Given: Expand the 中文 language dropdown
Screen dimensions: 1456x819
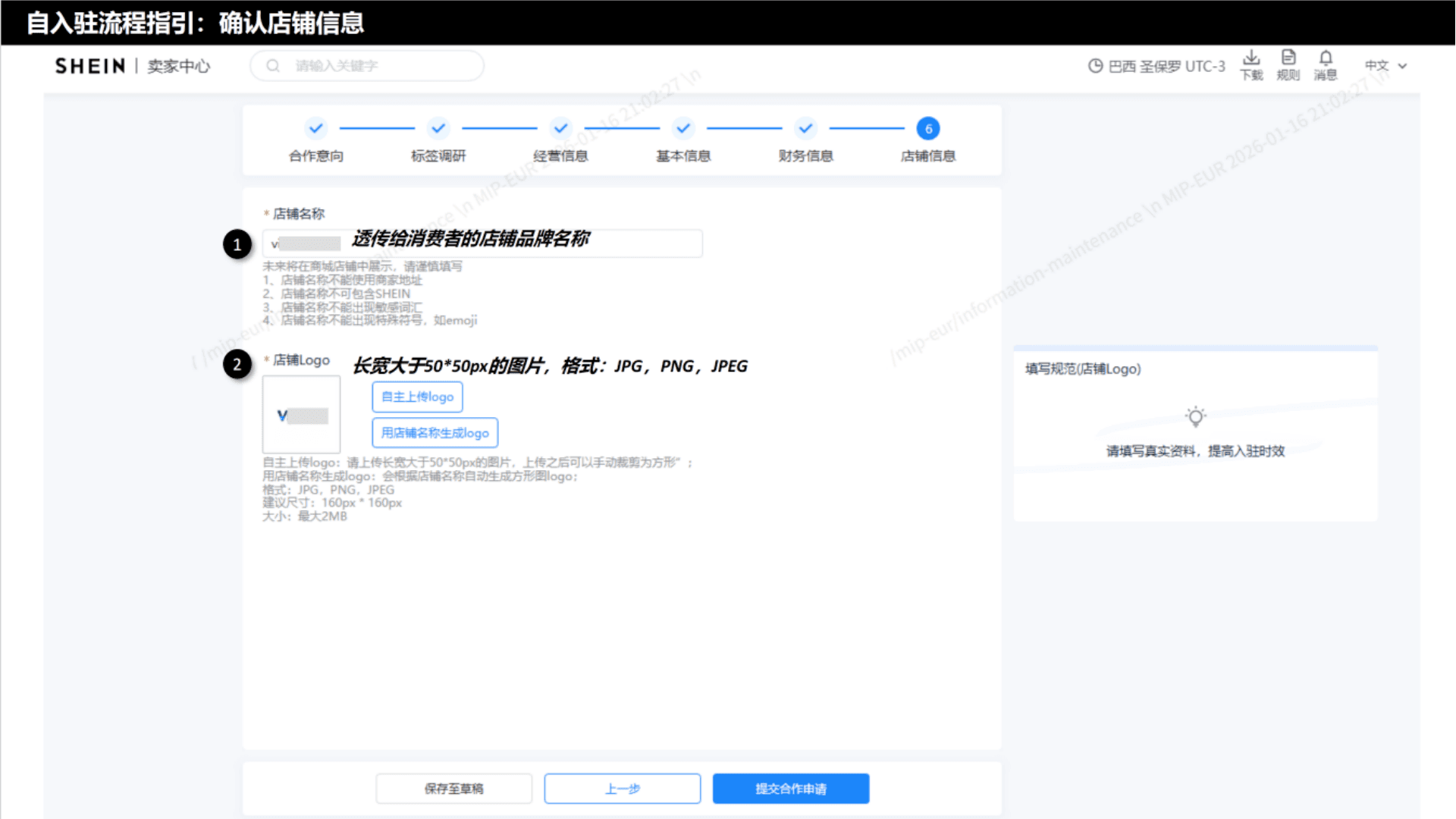Looking at the screenshot, I should pyautogui.click(x=1385, y=66).
